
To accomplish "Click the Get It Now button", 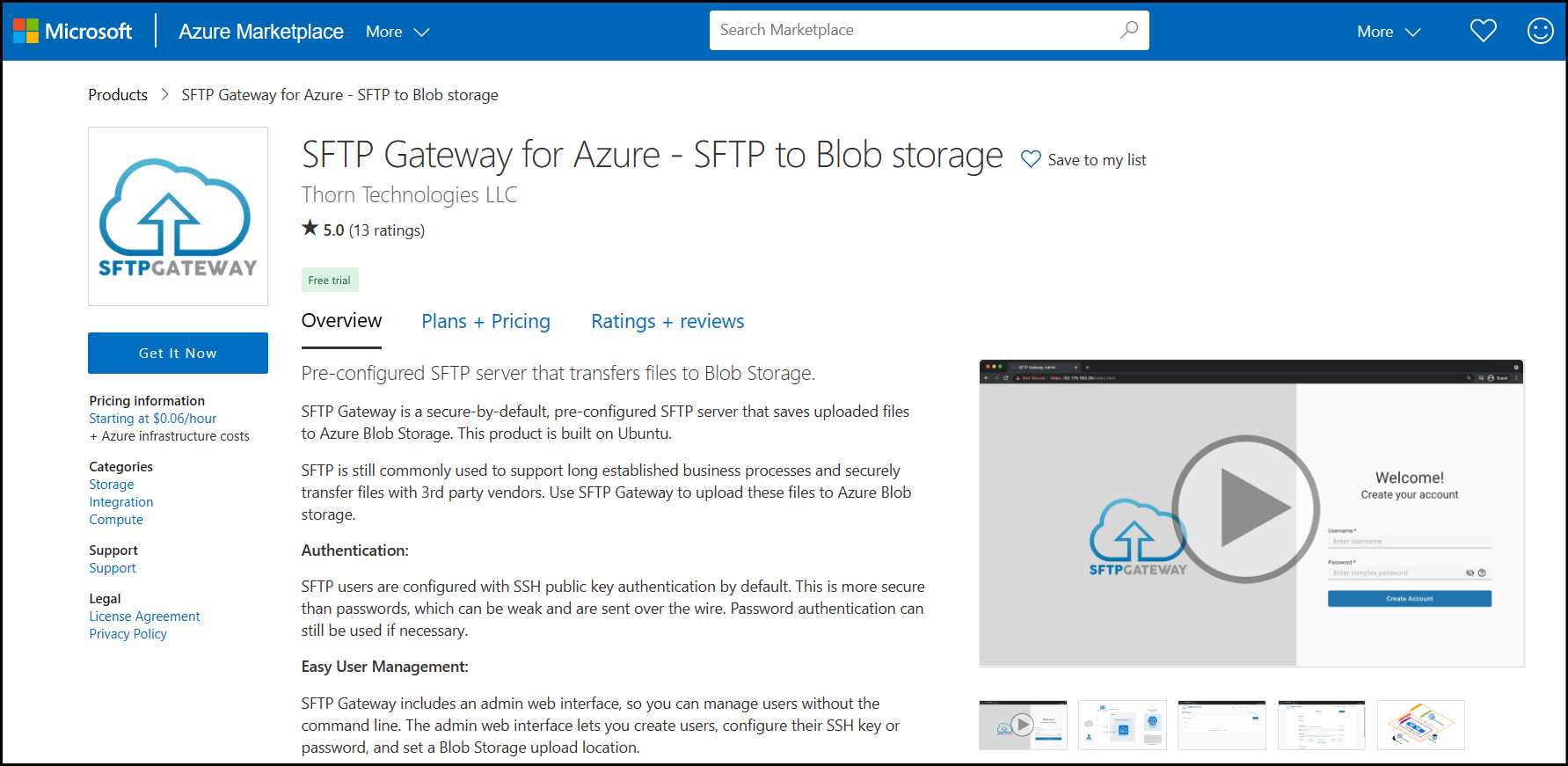I will click(178, 353).
